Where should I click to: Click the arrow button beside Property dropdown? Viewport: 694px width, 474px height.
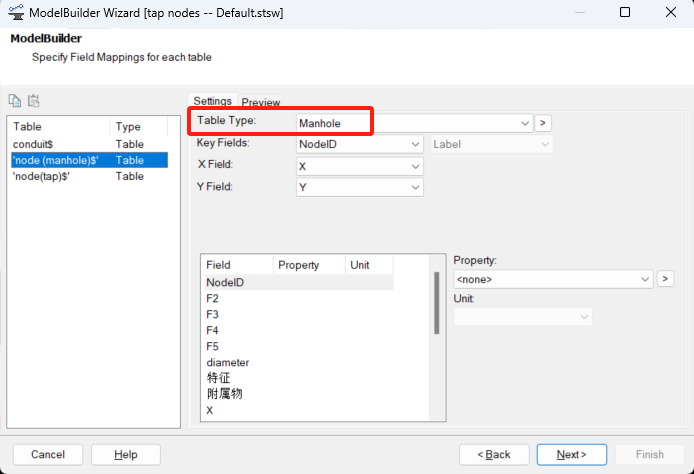[x=665, y=279]
